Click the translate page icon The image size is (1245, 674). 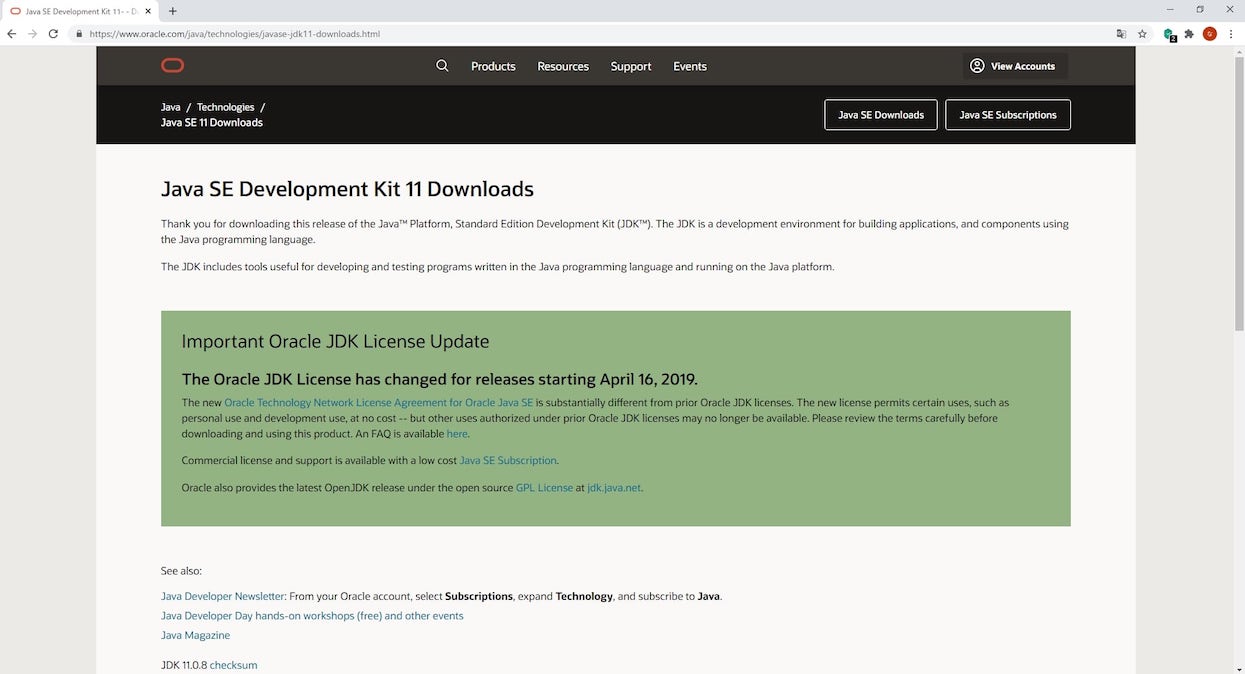(x=1121, y=33)
